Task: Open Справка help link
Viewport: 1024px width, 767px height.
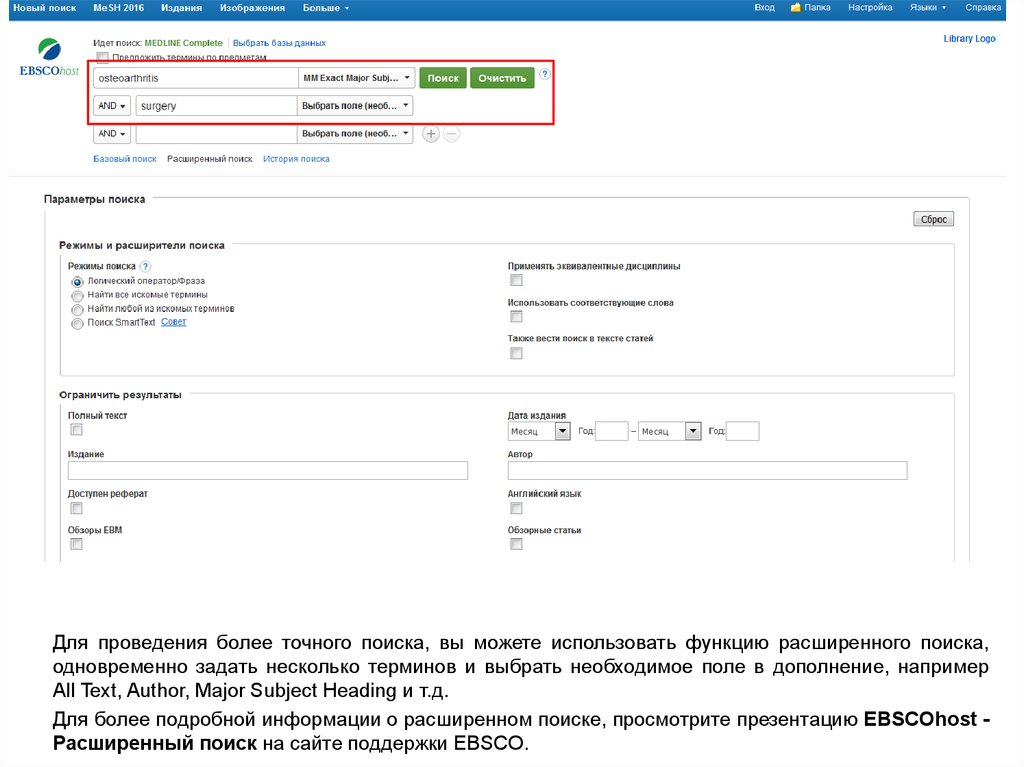Action: tap(983, 8)
